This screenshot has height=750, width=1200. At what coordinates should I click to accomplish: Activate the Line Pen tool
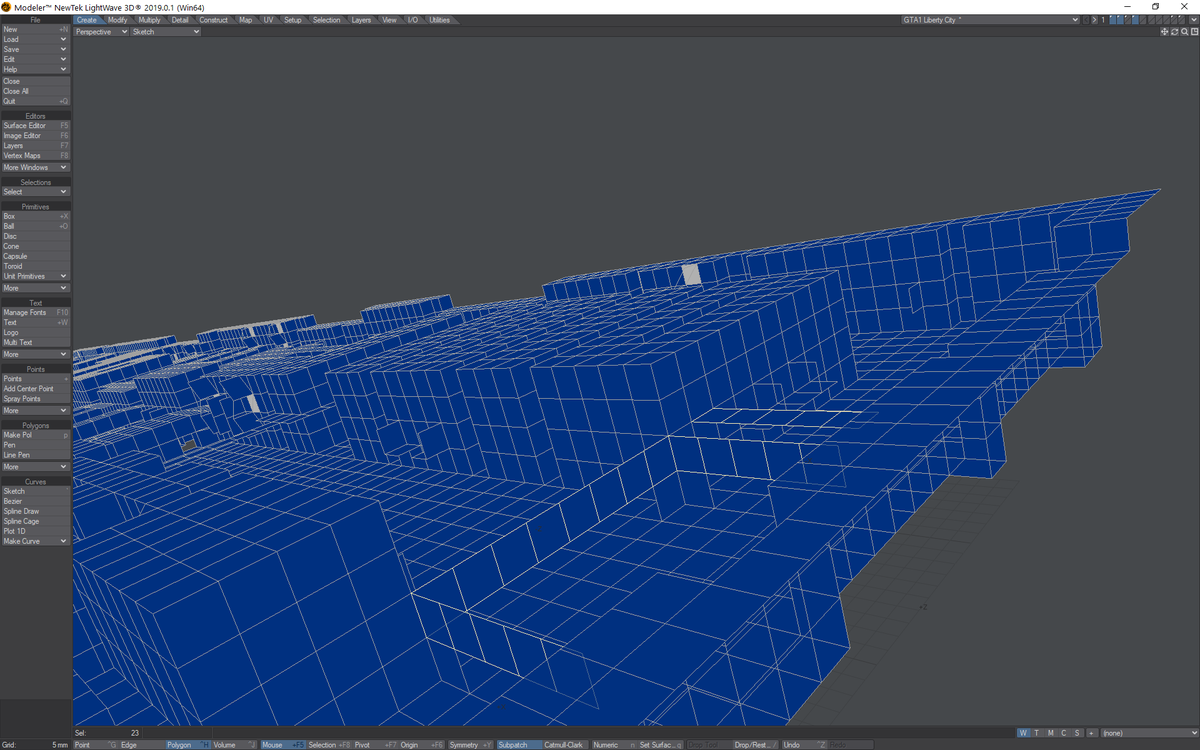coord(35,455)
